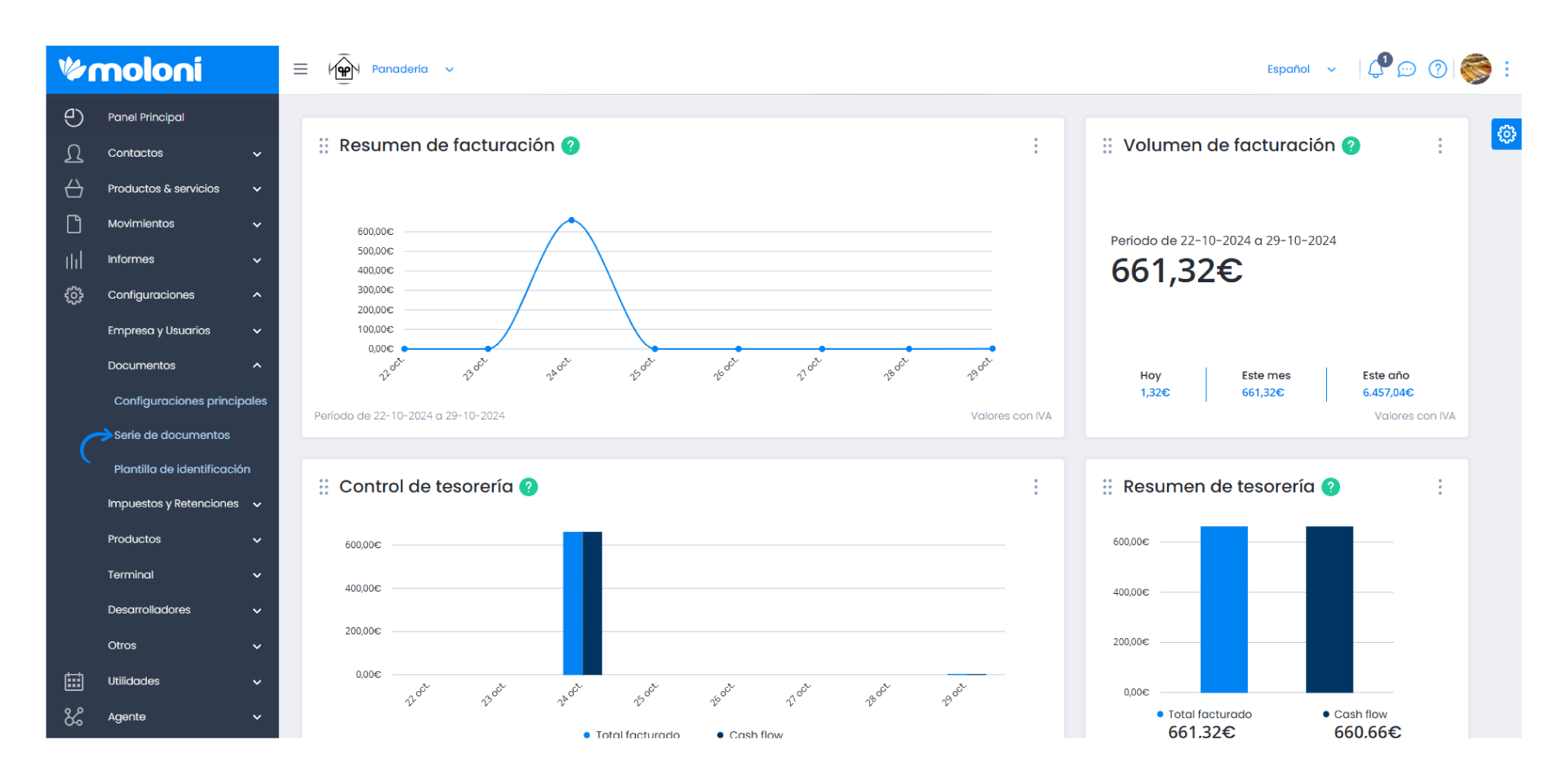This screenshot has height=784, width=1567.
Task: Click help icon beside Volumen de facturación
Action: click(1351, 145)
